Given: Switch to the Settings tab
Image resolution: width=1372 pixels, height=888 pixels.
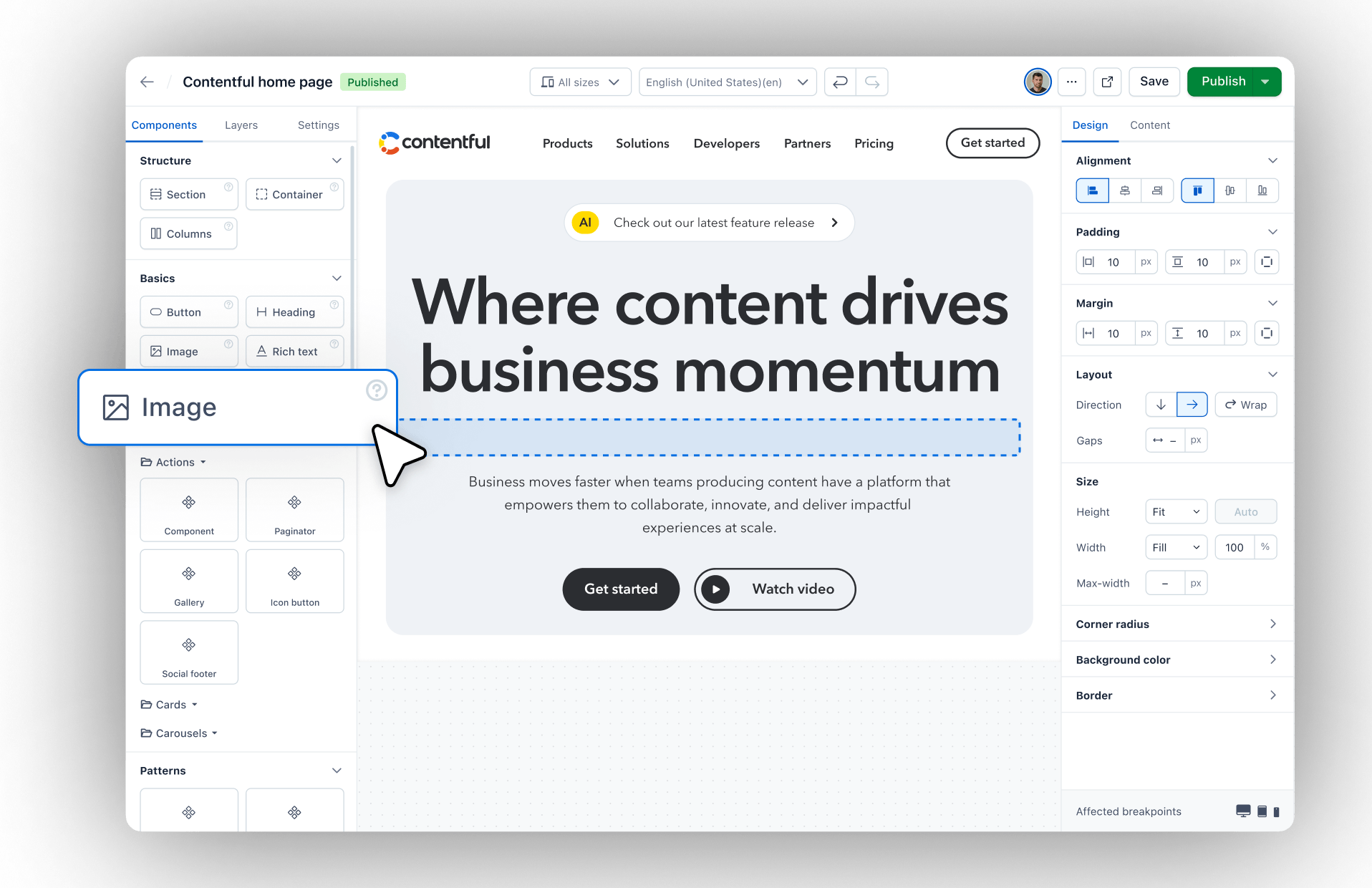Looking at the screenshot, I should 319,125.
